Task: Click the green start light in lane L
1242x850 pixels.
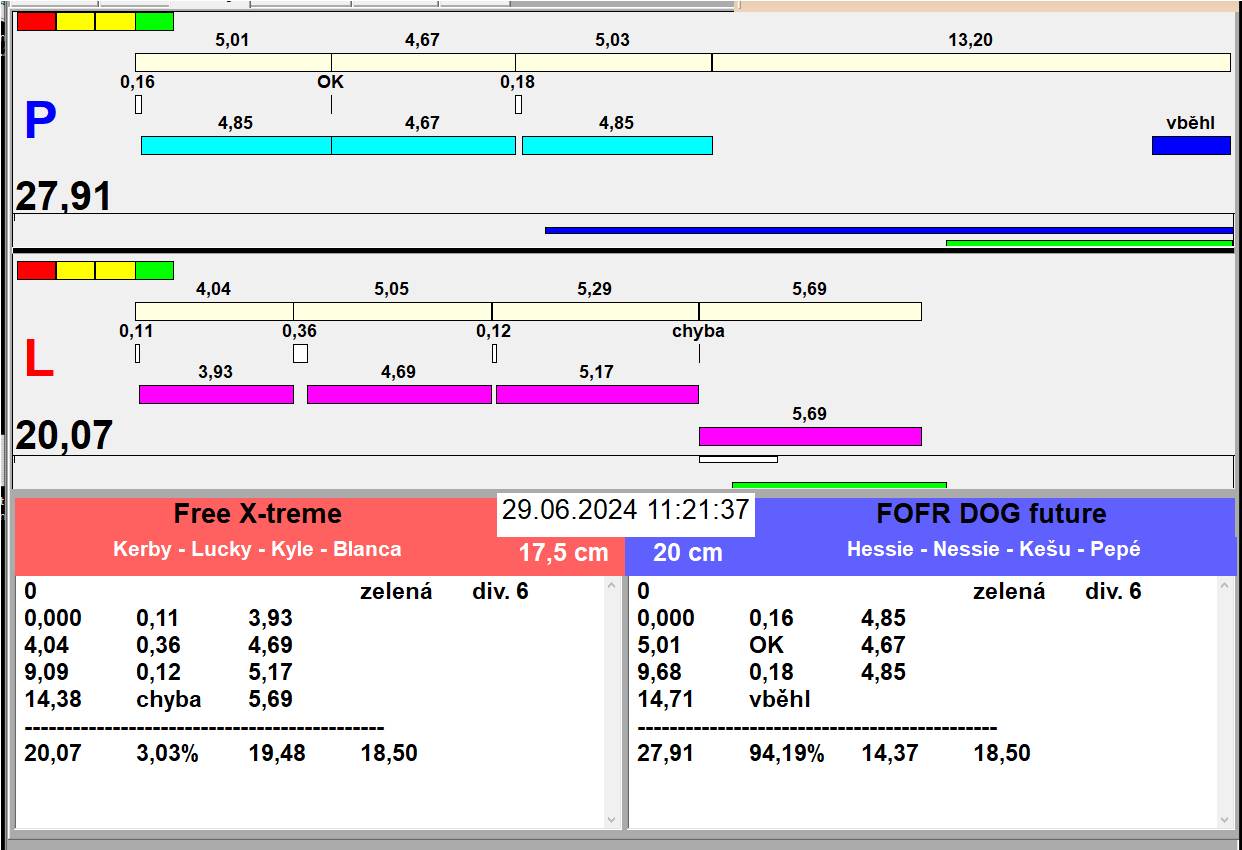Action: point(154,270)
